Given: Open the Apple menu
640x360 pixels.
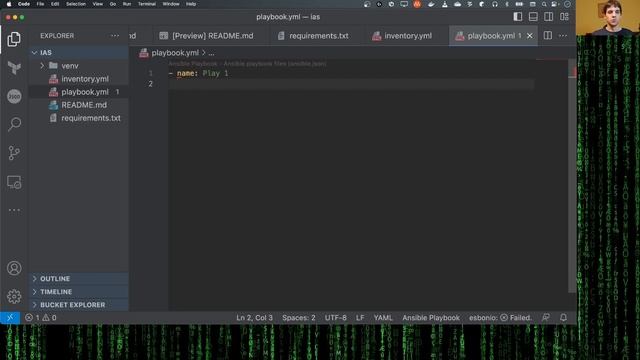Looking at the screenshot, I should pos(9,4).
